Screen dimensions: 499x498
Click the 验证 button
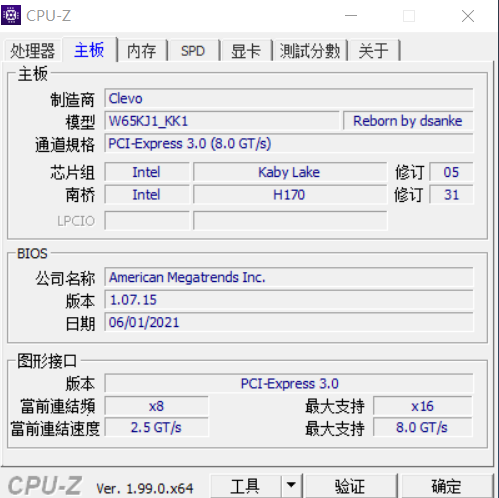(x=350, y=486)
